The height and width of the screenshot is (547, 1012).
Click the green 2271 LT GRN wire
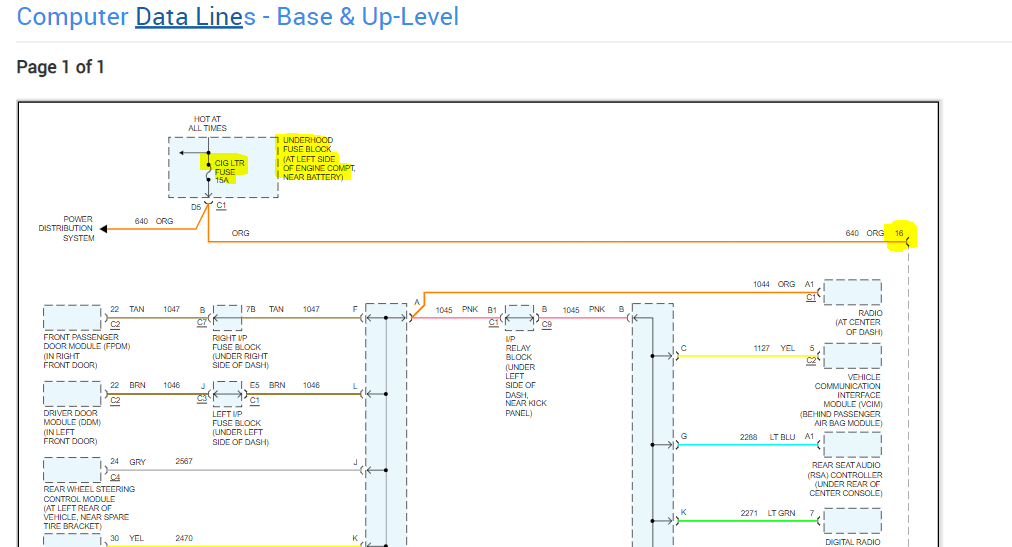tap(740, 521)
